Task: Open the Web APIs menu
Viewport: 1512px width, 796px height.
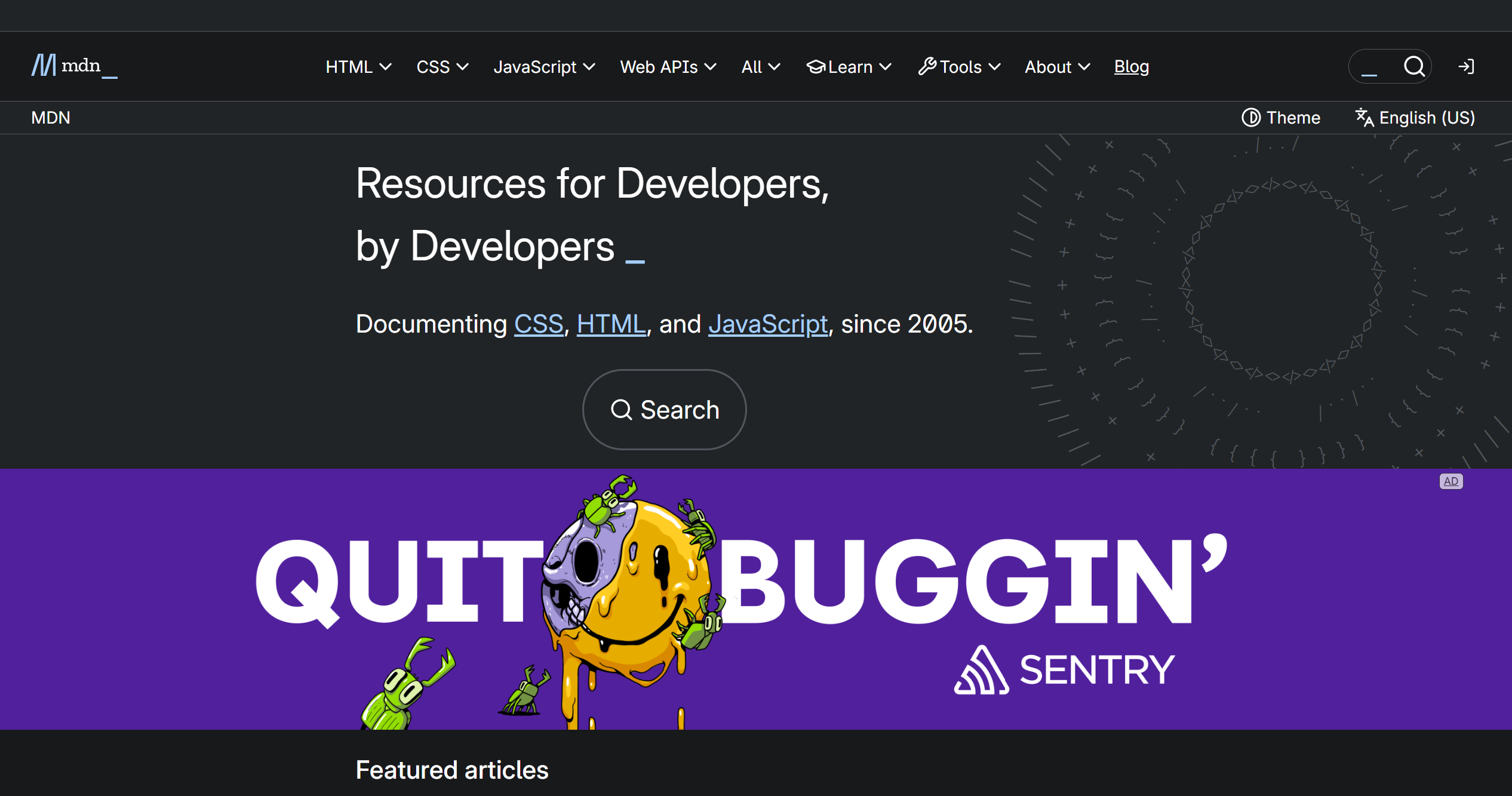Action: point(668,67)
